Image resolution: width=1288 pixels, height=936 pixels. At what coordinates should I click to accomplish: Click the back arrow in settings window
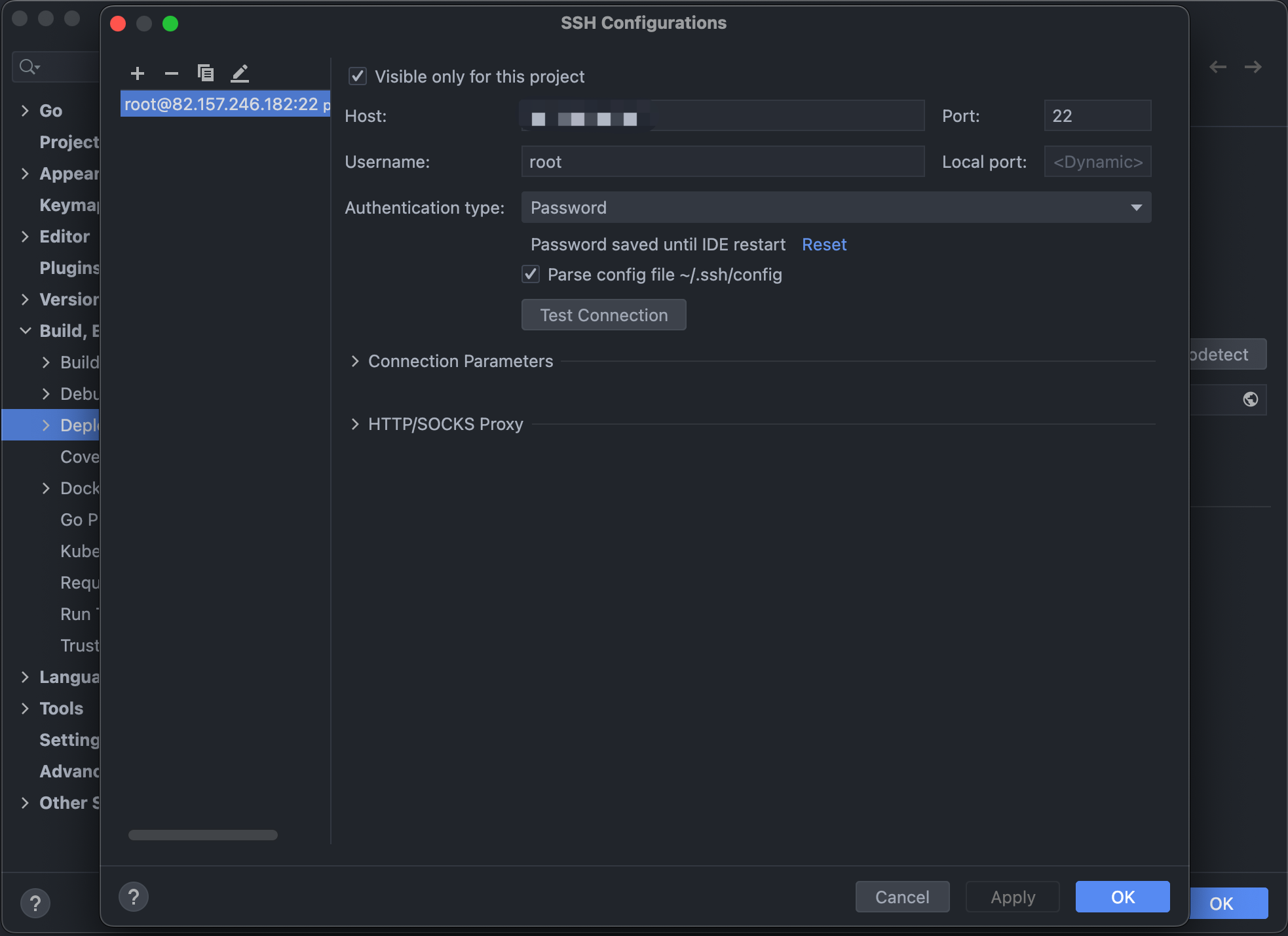click(x=1218, y=67)
